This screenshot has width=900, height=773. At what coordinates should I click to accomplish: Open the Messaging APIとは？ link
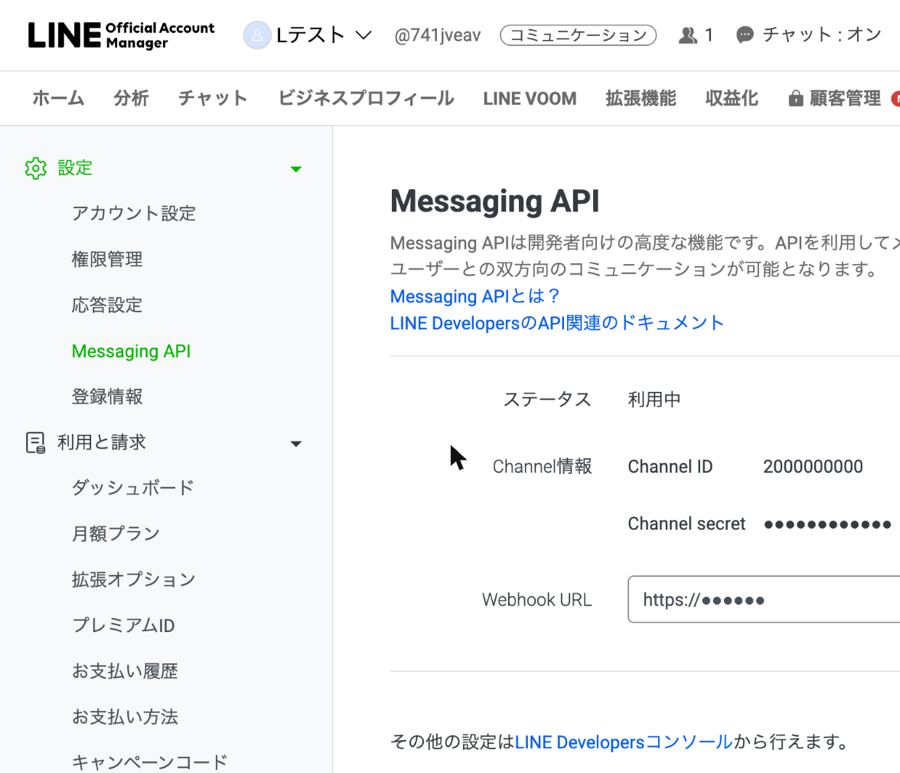click(x=475, y=296)
